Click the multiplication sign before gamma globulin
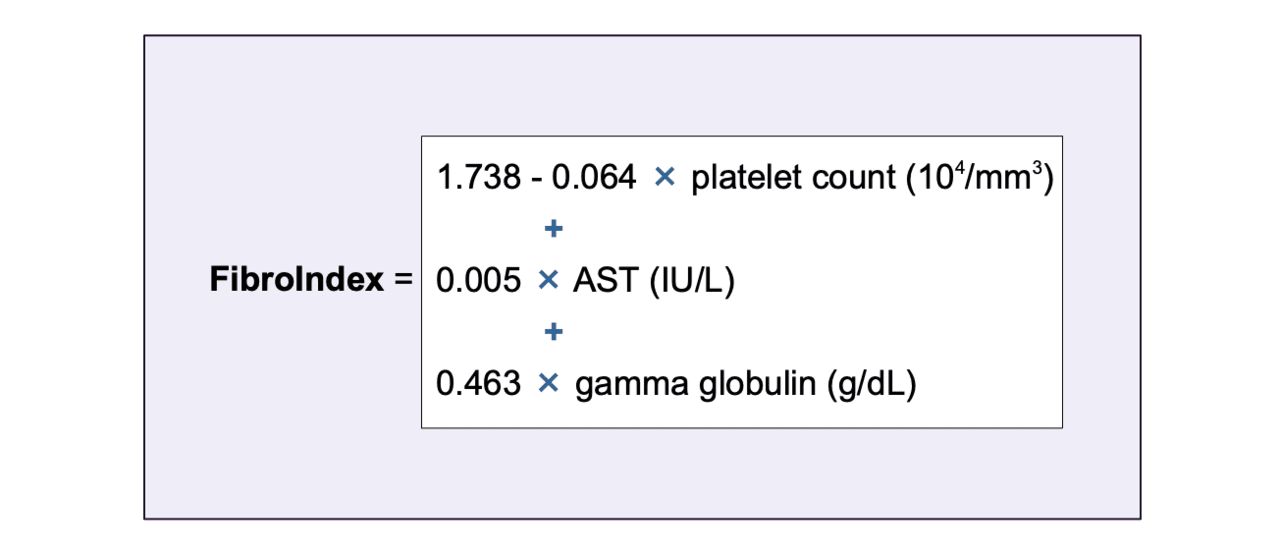Viewport: 1280px width, 556px height. pos(548,383)
